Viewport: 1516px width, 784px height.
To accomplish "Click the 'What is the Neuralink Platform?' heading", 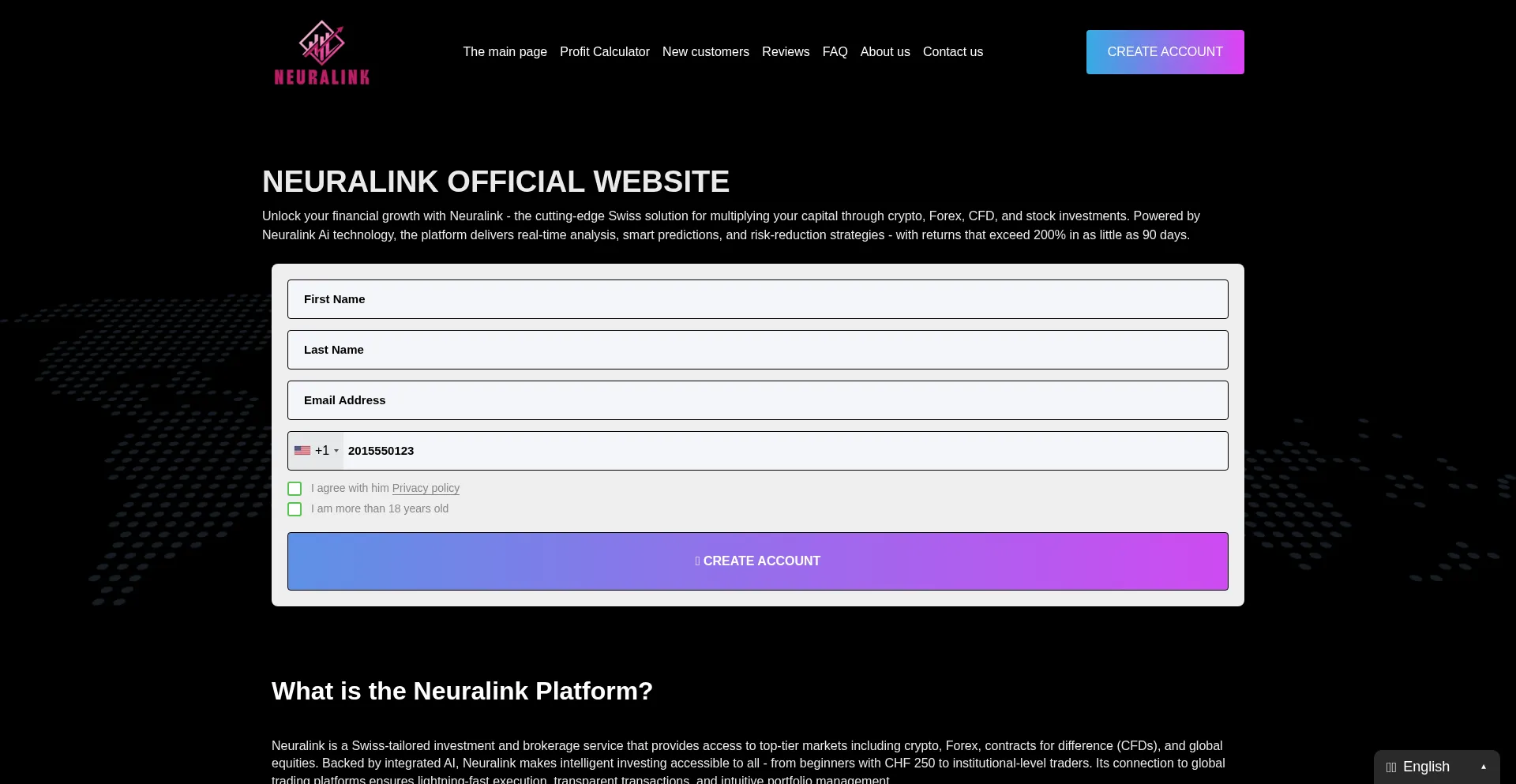I will 462,691.
